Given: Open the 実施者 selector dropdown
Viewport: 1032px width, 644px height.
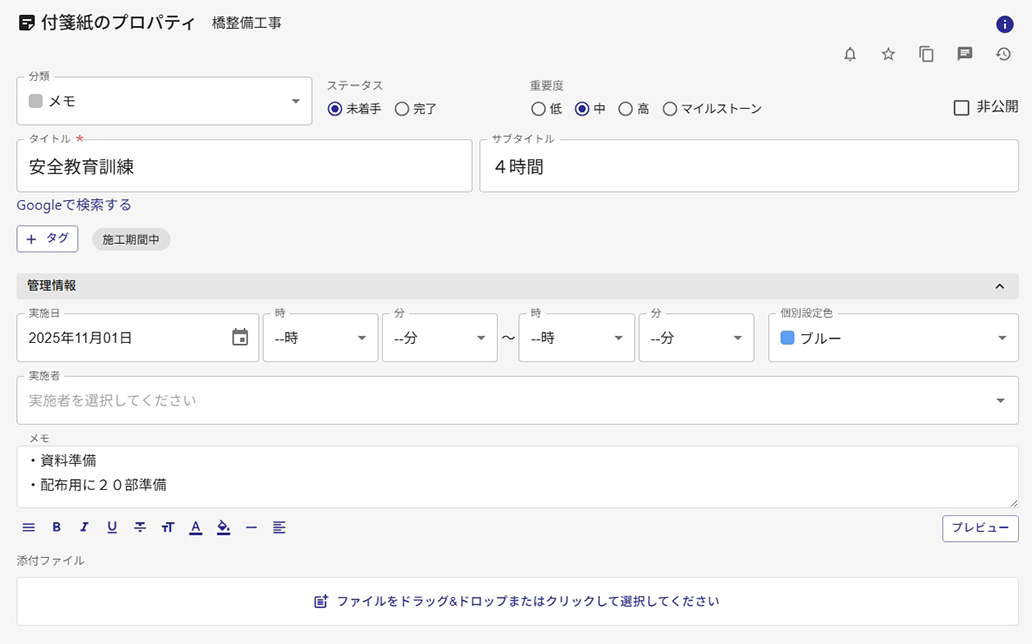Looking at the screenshot, I should 1000,400.
